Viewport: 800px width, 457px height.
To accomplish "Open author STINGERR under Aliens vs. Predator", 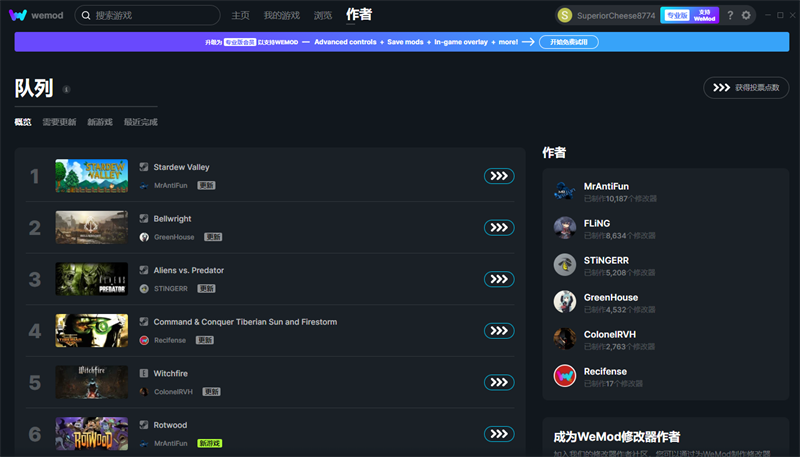I will 171,289.
